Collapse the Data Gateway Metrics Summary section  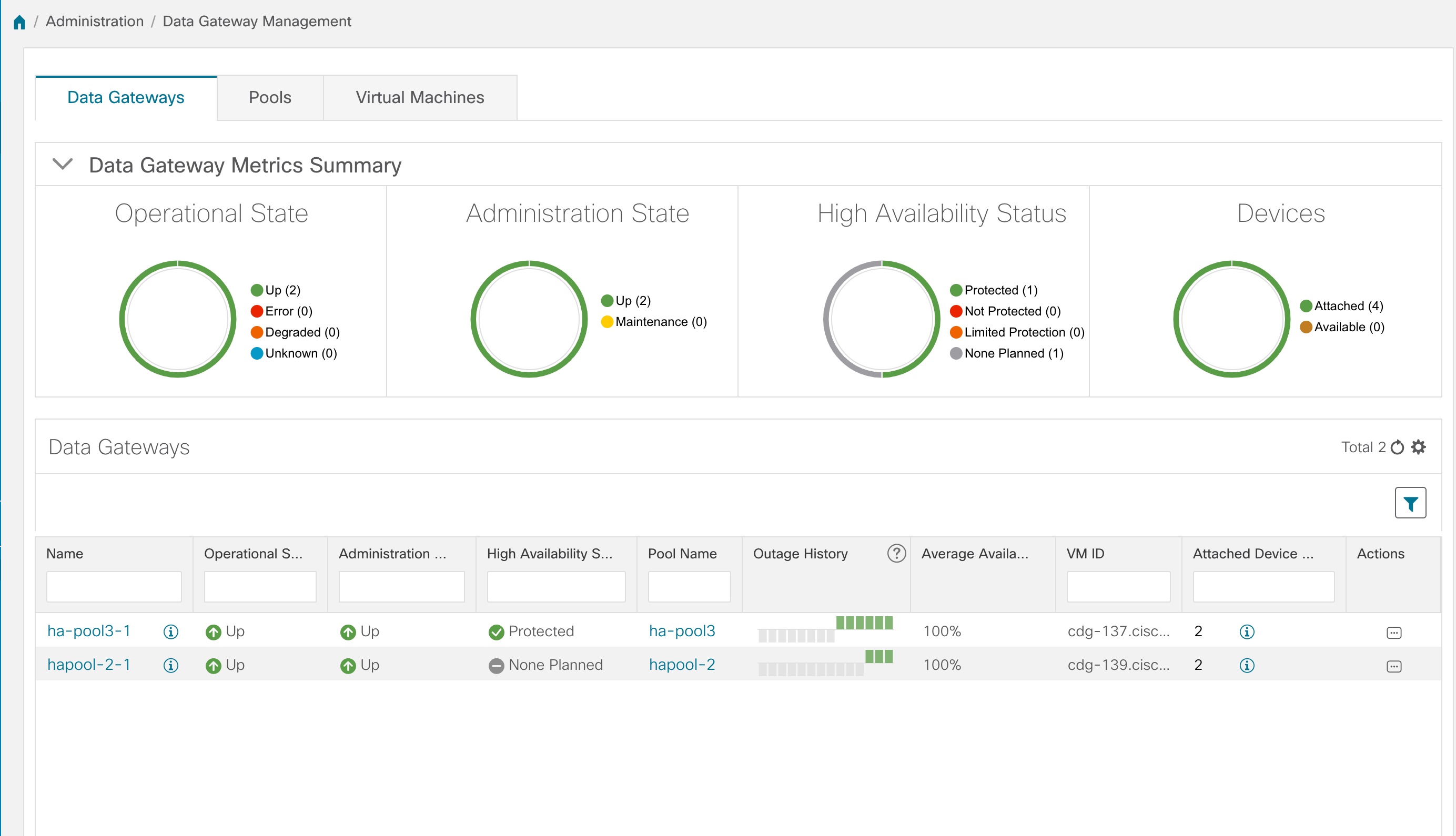click(x=63, y=164)
